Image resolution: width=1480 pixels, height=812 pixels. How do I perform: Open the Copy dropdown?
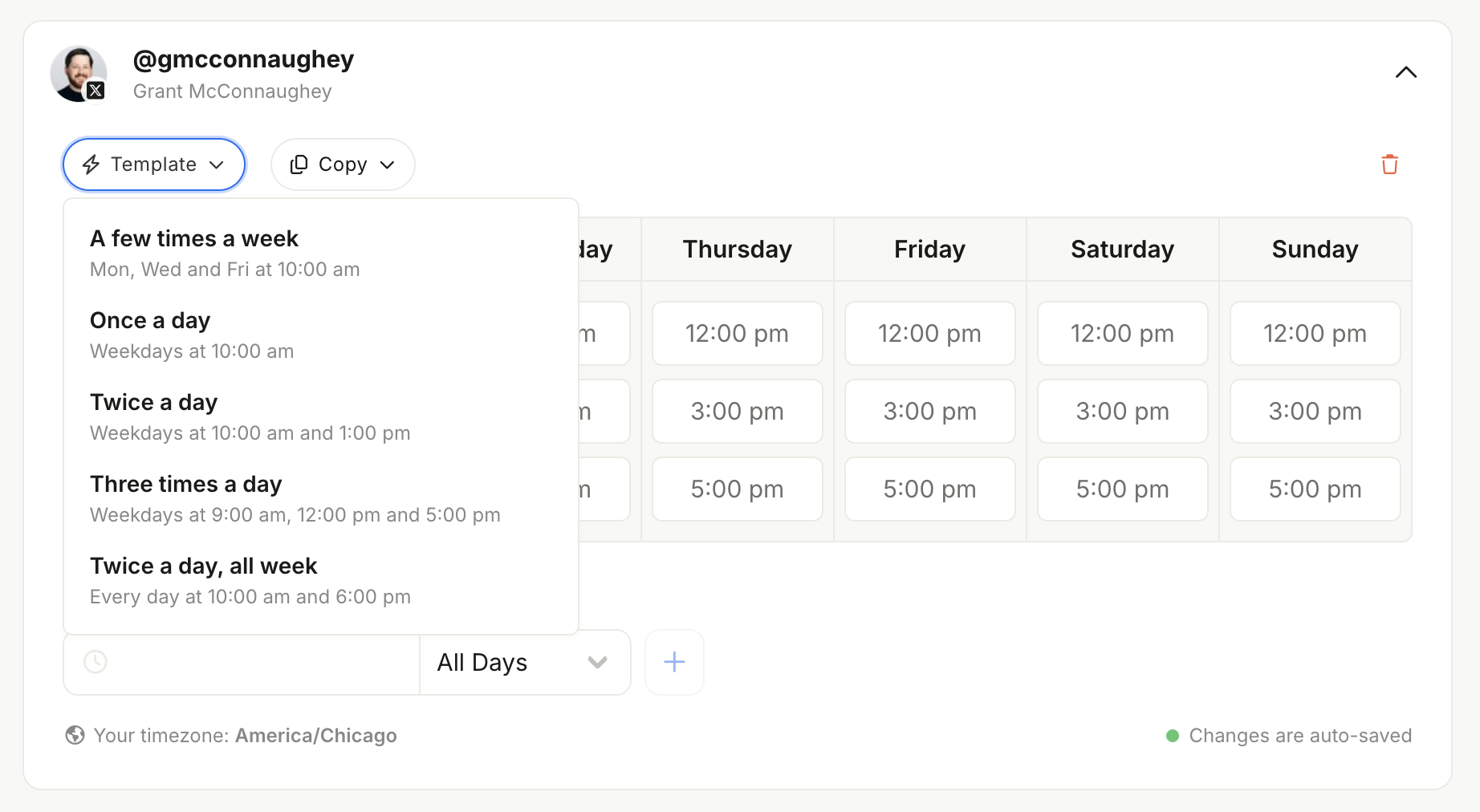click(x=343, y=164)
